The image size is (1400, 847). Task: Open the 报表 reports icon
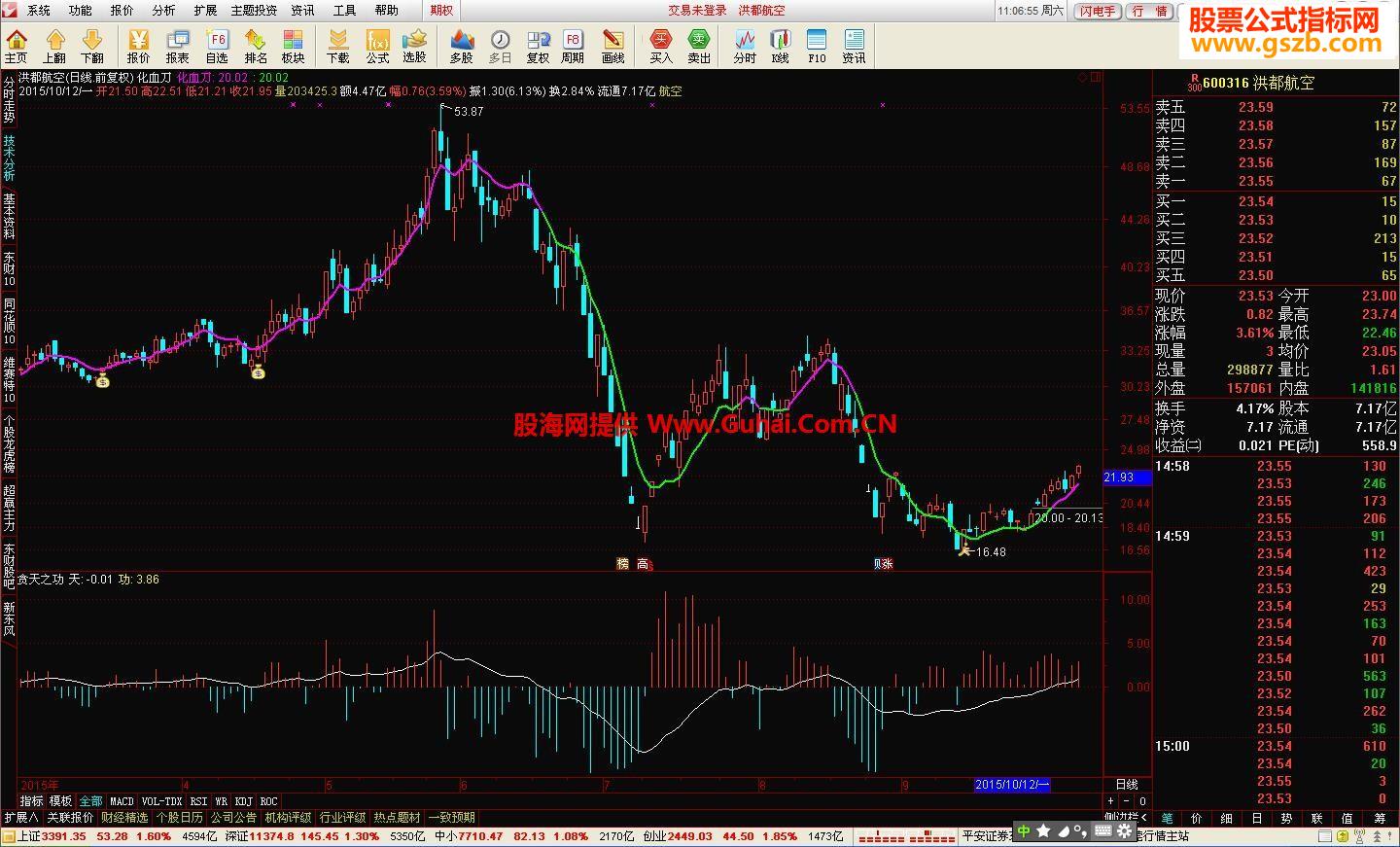tap(178, 45)
